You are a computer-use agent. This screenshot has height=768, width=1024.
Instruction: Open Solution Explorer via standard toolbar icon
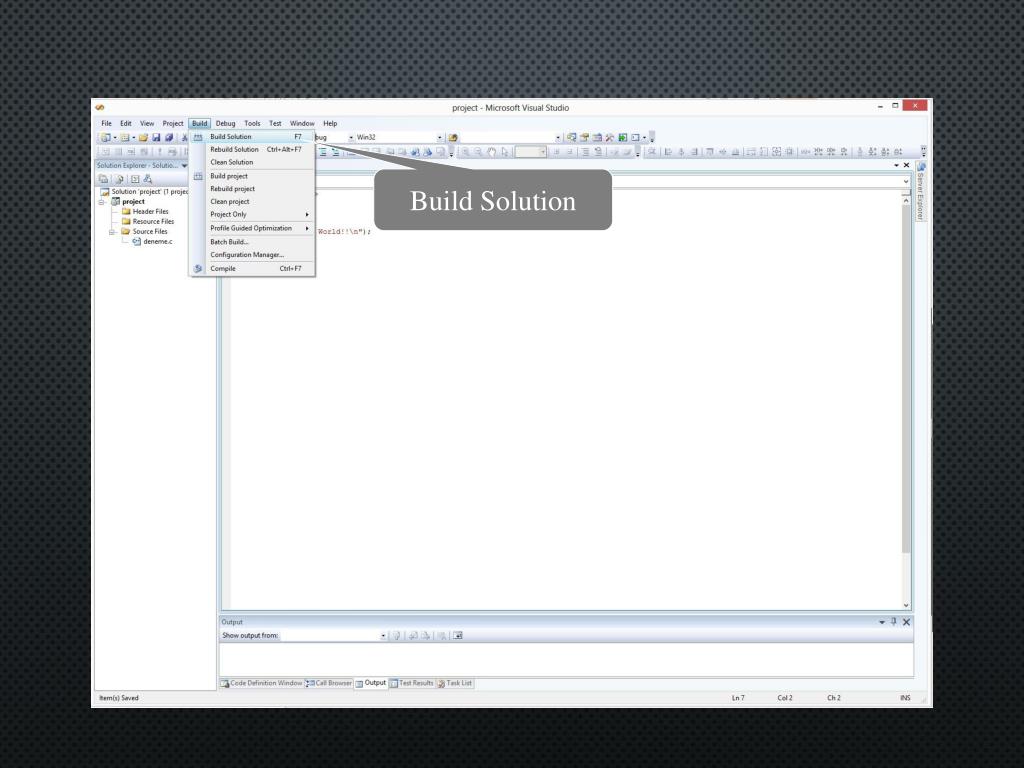571,138
